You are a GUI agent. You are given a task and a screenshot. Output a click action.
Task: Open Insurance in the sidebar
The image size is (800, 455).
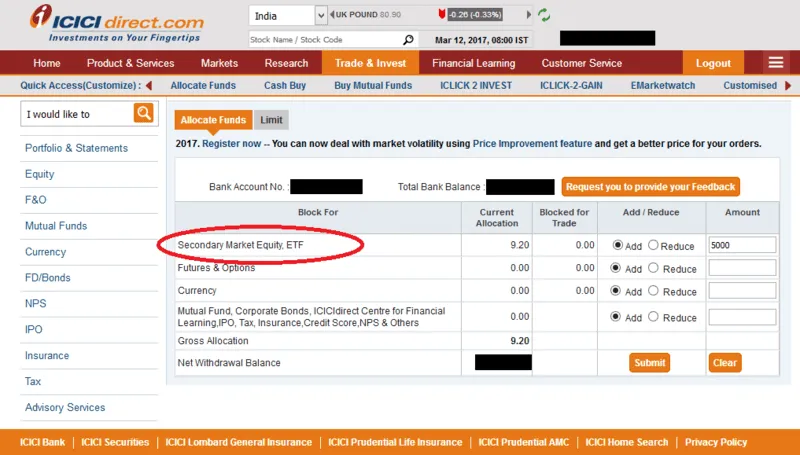tap(47, 356)
